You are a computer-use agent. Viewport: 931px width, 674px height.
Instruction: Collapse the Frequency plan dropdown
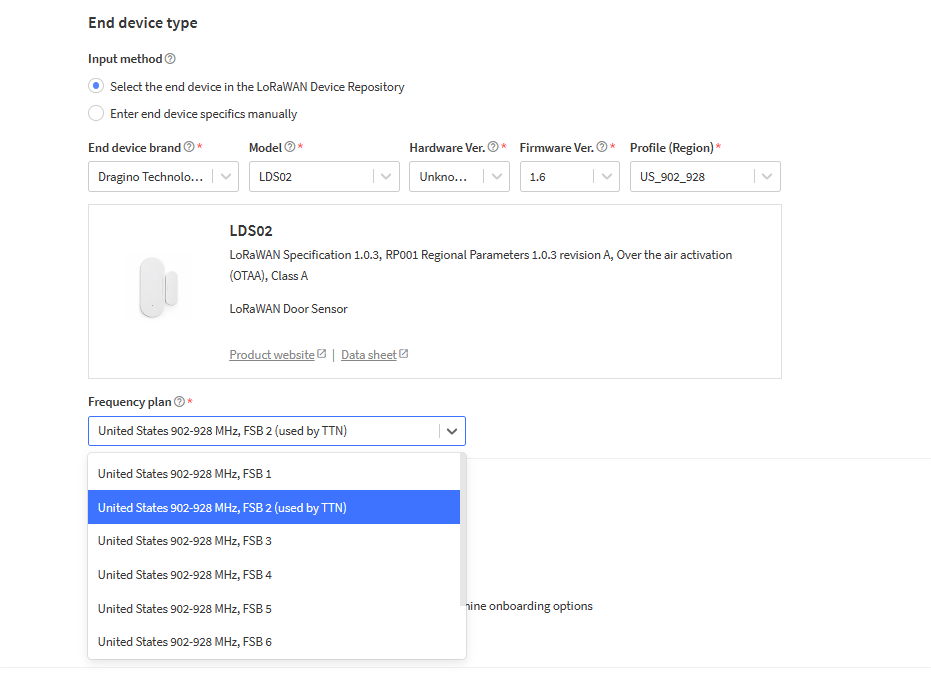(x=277, y=431)
